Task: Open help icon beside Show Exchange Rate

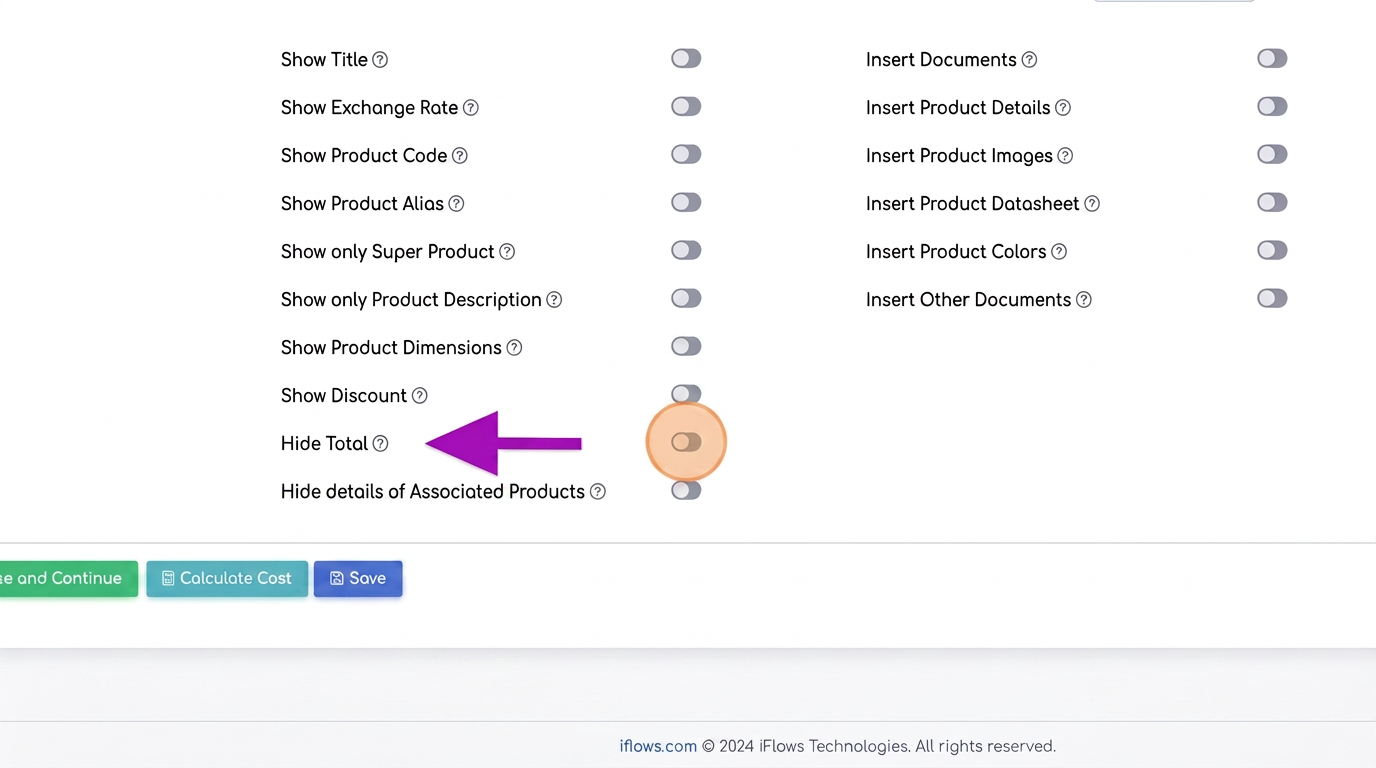Action: 471,108
